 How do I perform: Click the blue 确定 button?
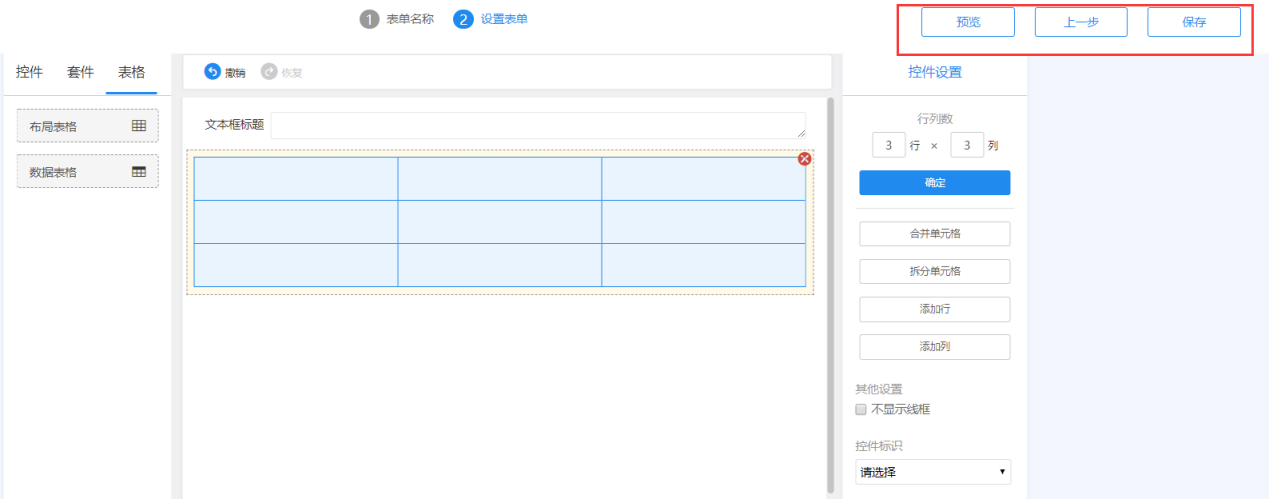pos(935,183)
